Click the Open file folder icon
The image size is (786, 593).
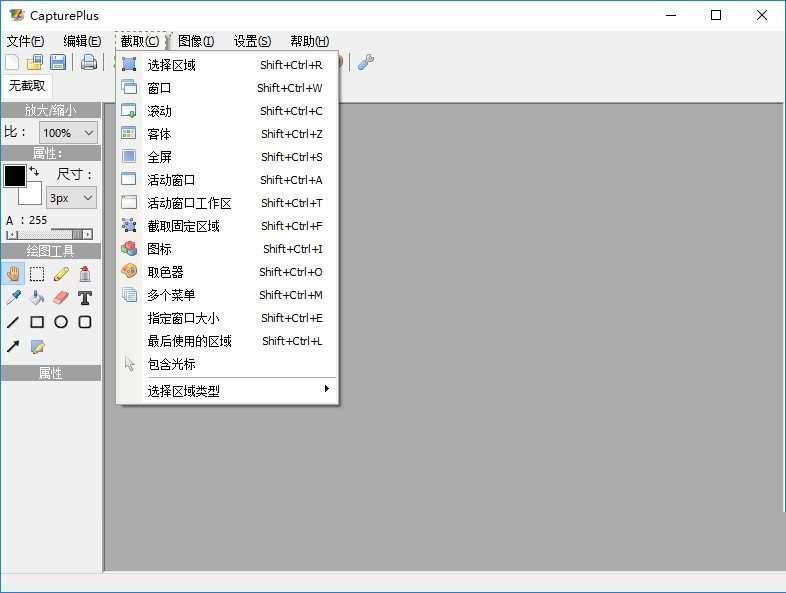[35, 62]
